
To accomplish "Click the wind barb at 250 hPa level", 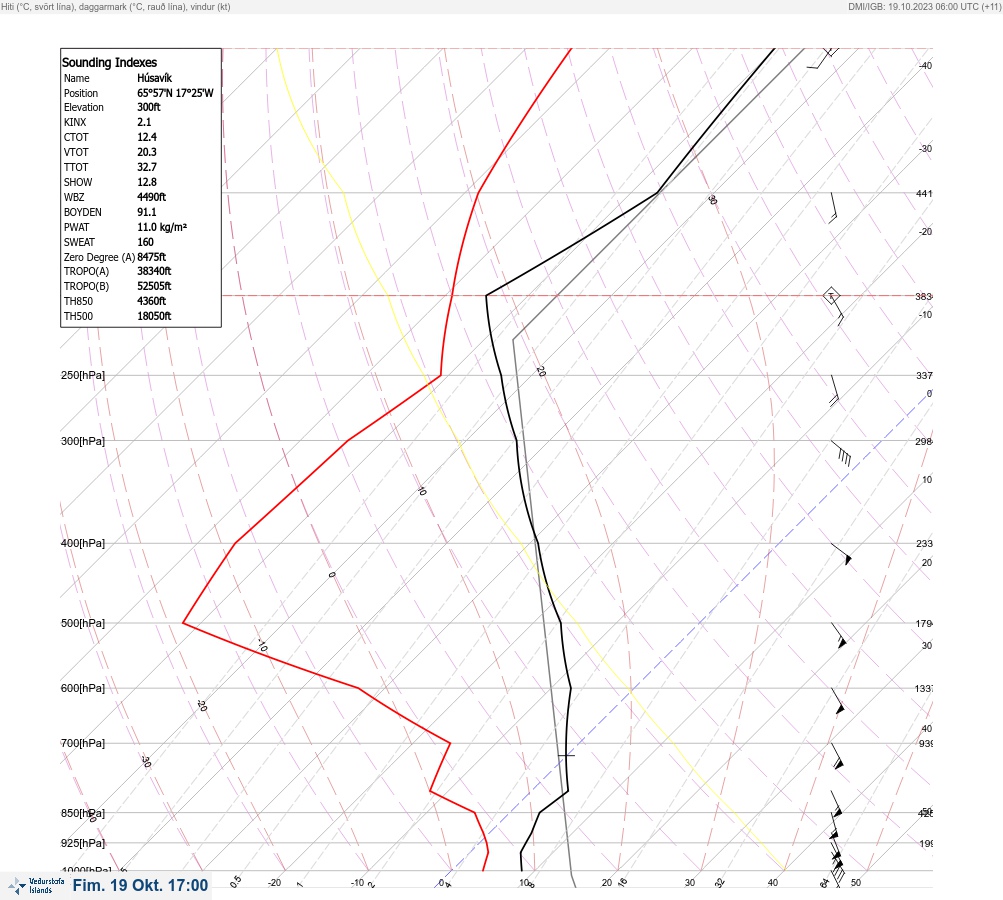I will point(835,391).
